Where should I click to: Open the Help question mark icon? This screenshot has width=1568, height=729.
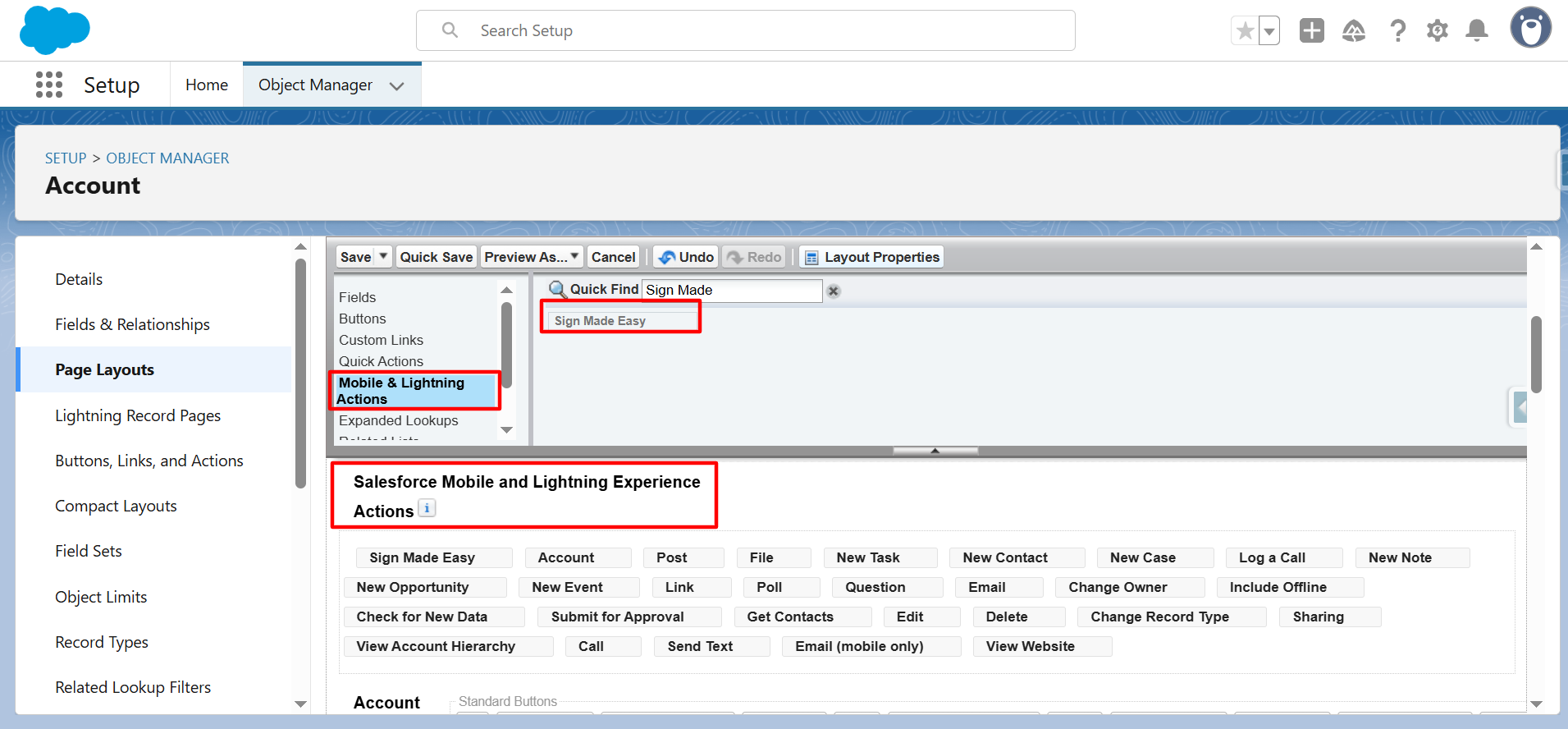tap(1398, 31)
